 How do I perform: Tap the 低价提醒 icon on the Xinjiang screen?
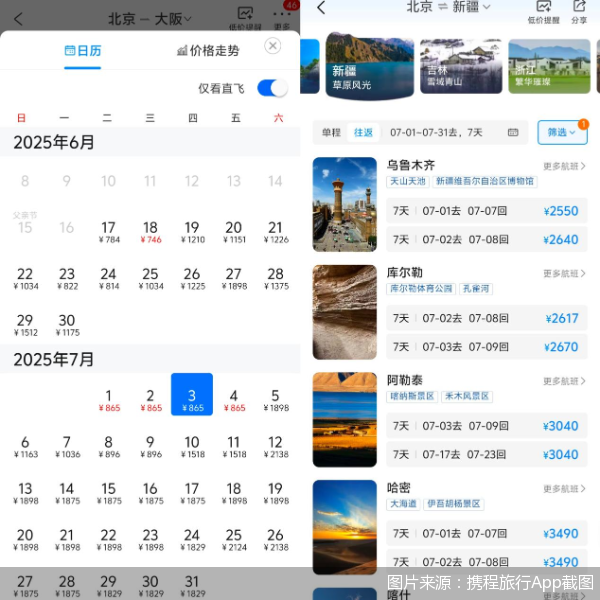(x=543, y=12)
